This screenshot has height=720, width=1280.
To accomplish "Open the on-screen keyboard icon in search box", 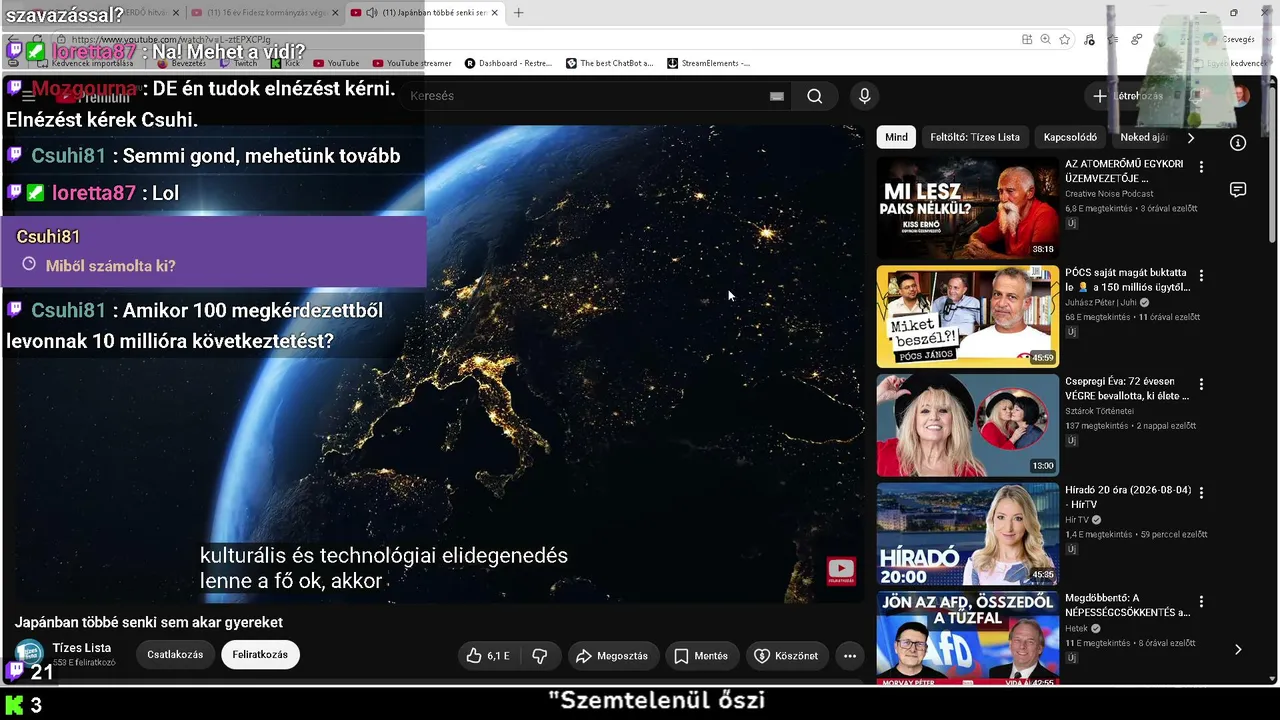I will click(777, 96).
